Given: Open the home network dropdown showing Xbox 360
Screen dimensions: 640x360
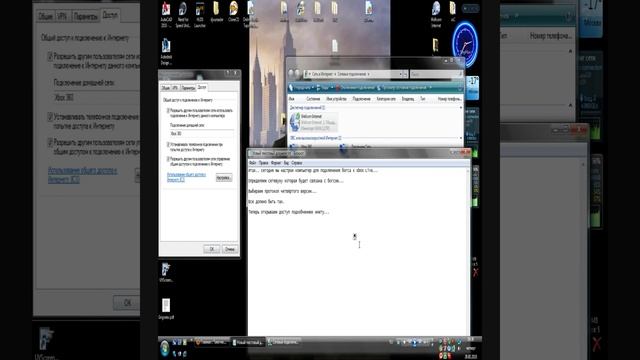Looking at the screenshot, I should 202,133.
